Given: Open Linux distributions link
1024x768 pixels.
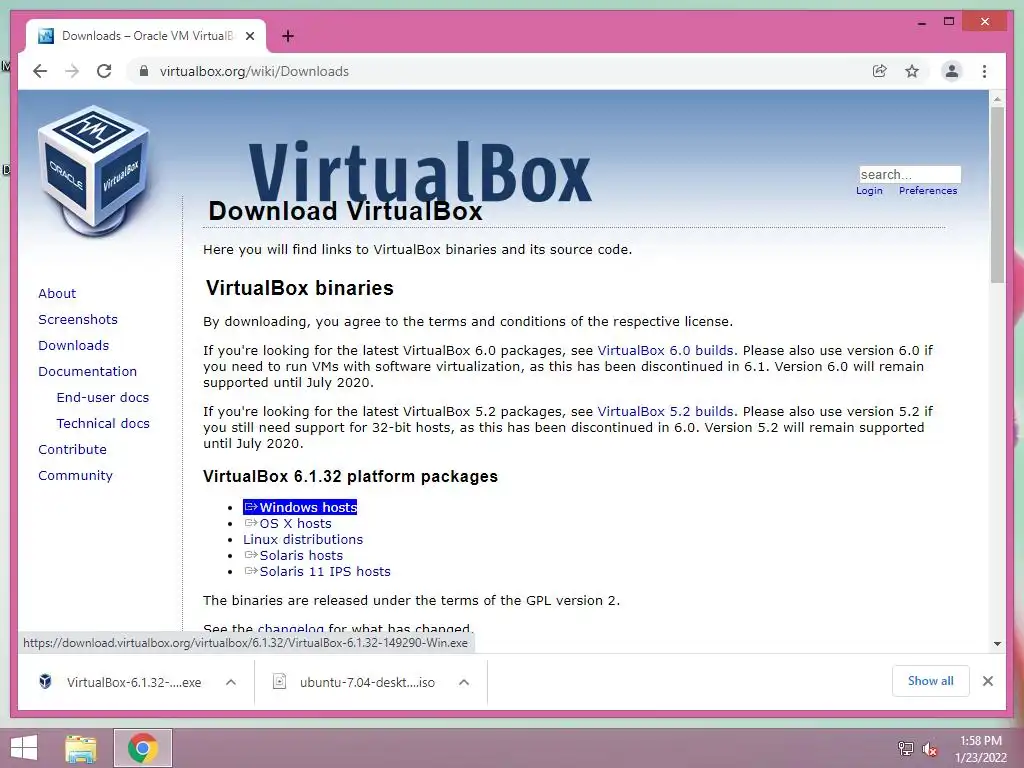Looking at the screenshot, I should click(303, 539).
